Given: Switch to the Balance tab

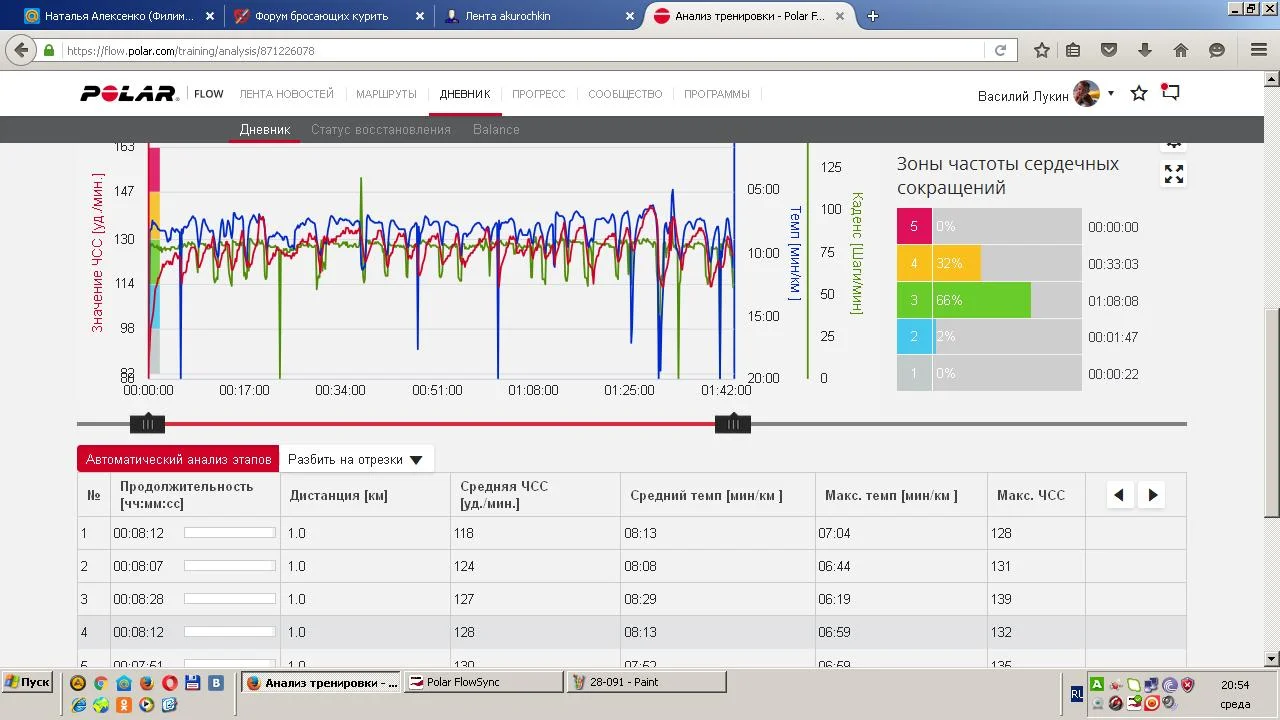Looking at the screenshot, I should pyautogui.click(x=496, y=129).
